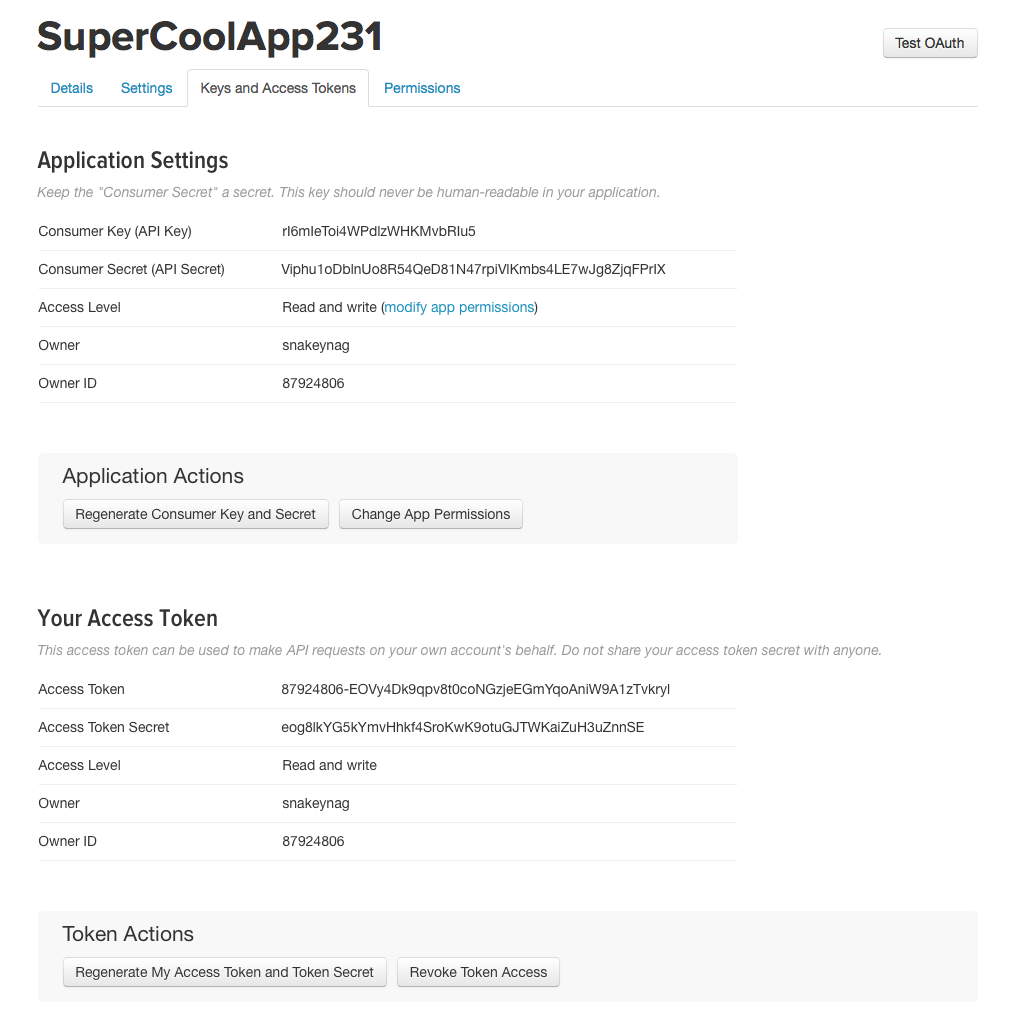Screen dimensions: 1013x1020
Task: Click the SuperCoolApp231 app title
Action: 210,37
